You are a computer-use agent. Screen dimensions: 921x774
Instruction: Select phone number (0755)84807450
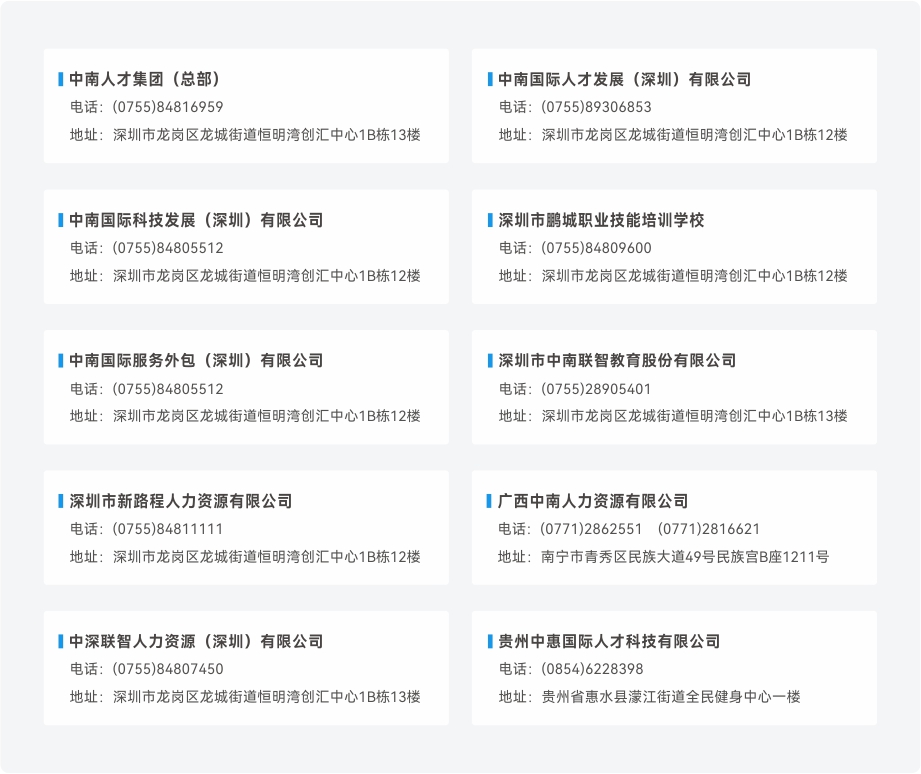tap(168, 669)
